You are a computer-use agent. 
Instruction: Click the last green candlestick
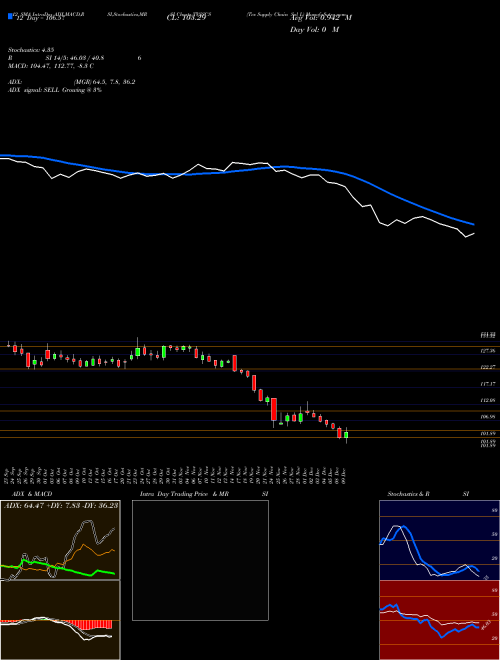346,435
